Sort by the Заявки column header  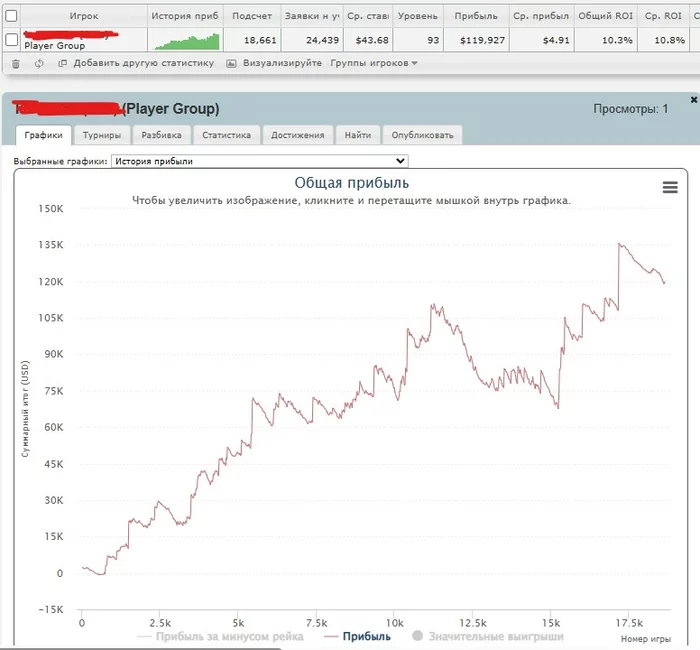coord(312,16)
